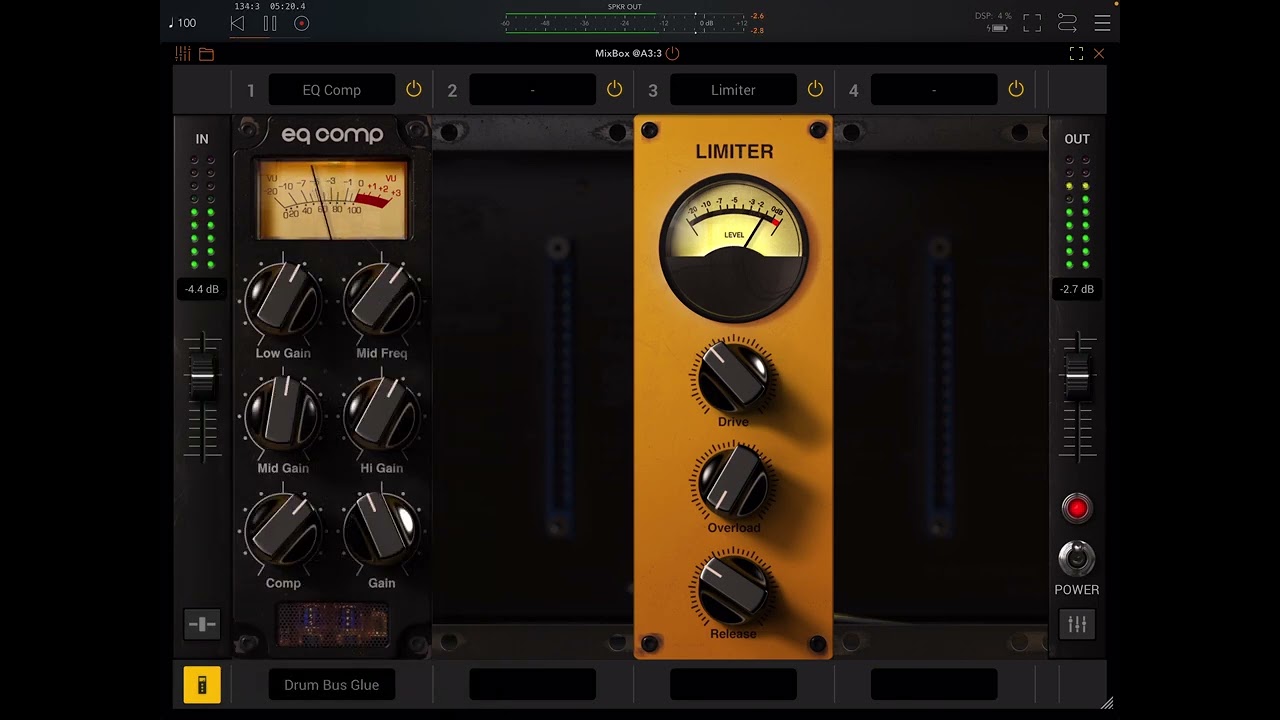This screenshot has width=1280, height=720.
Task: Rewind playback to the start
Action: tap(237, 23)
